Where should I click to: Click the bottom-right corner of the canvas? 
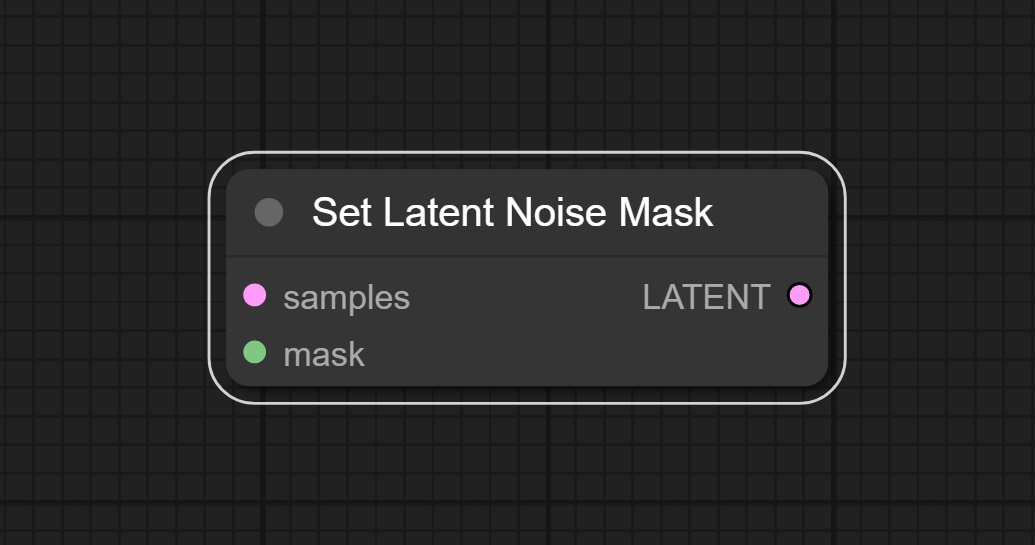1029,539
